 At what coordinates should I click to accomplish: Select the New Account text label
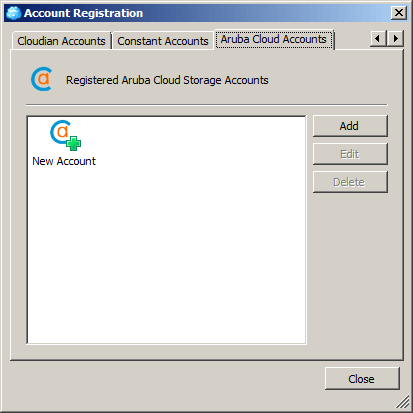point(64,161)
